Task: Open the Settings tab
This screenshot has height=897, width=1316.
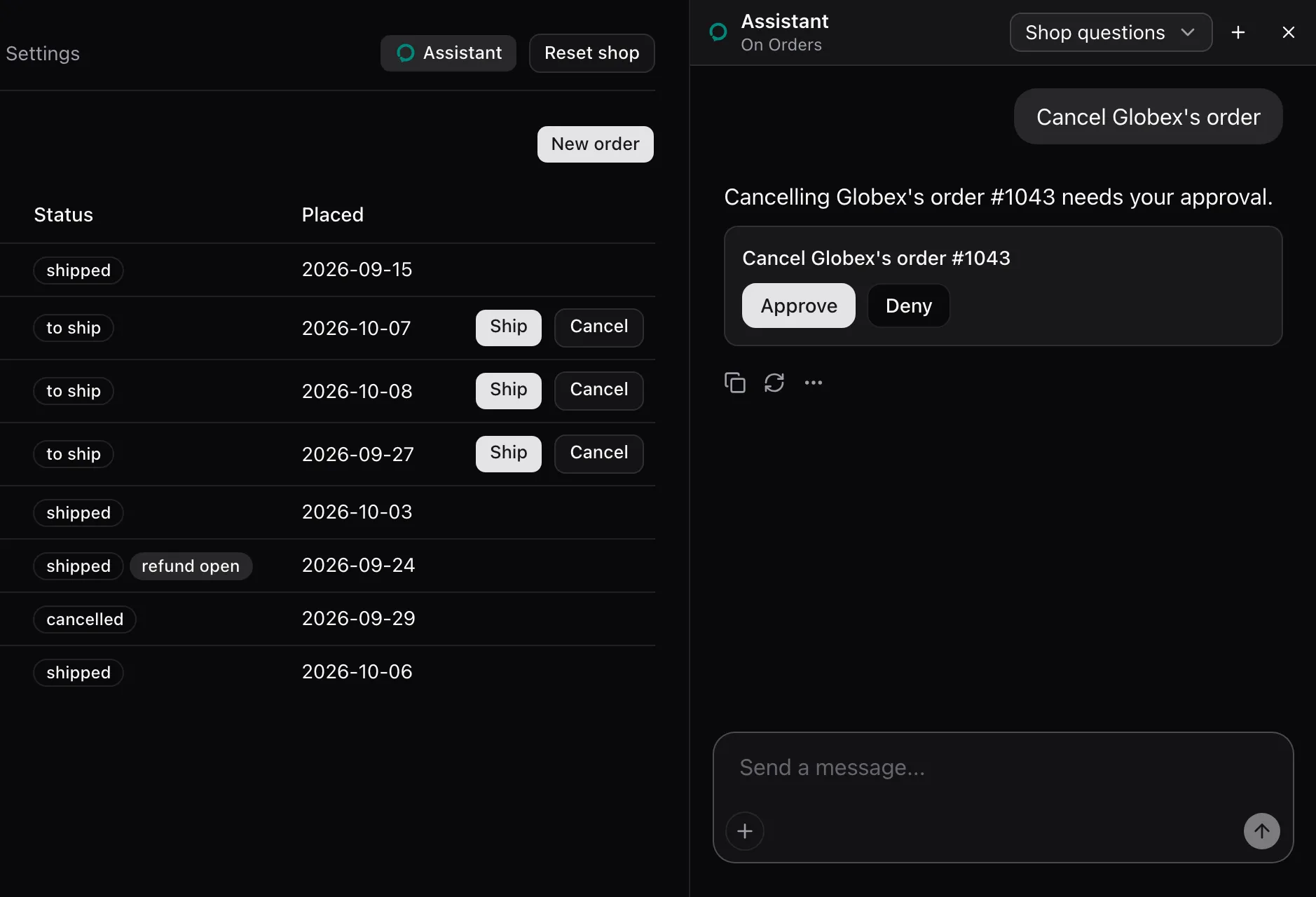Action: point(43,53)
